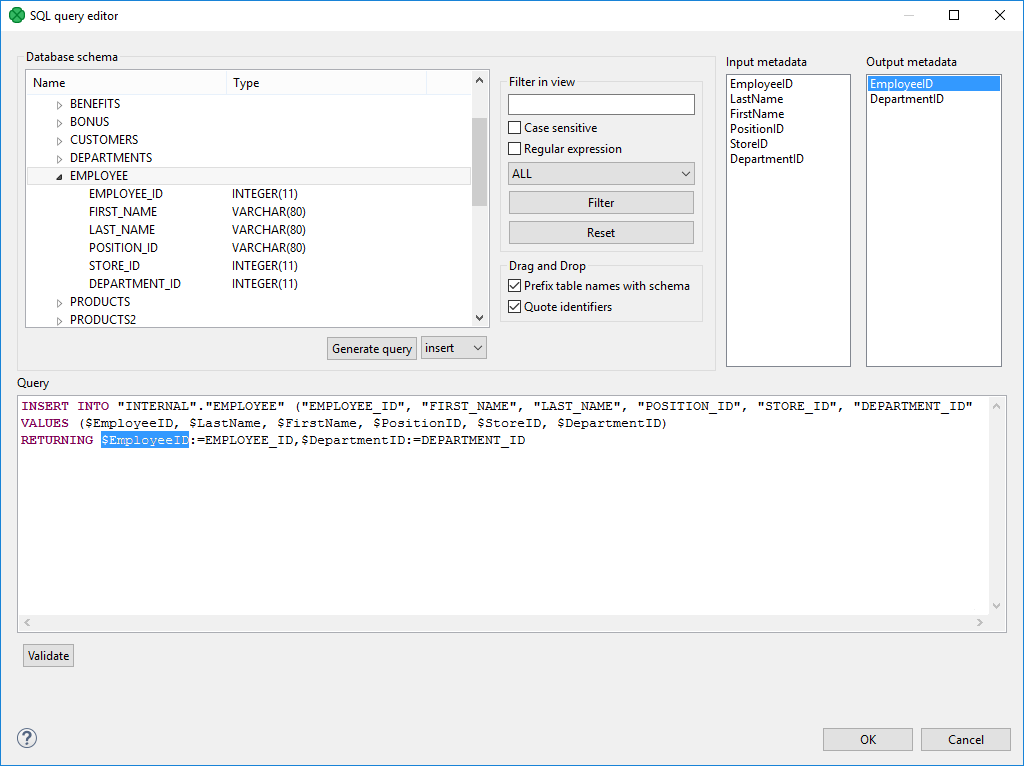Apply the Filter button
The height and width of the screenshot is (766, 1024).
click(x=600, y=202)
